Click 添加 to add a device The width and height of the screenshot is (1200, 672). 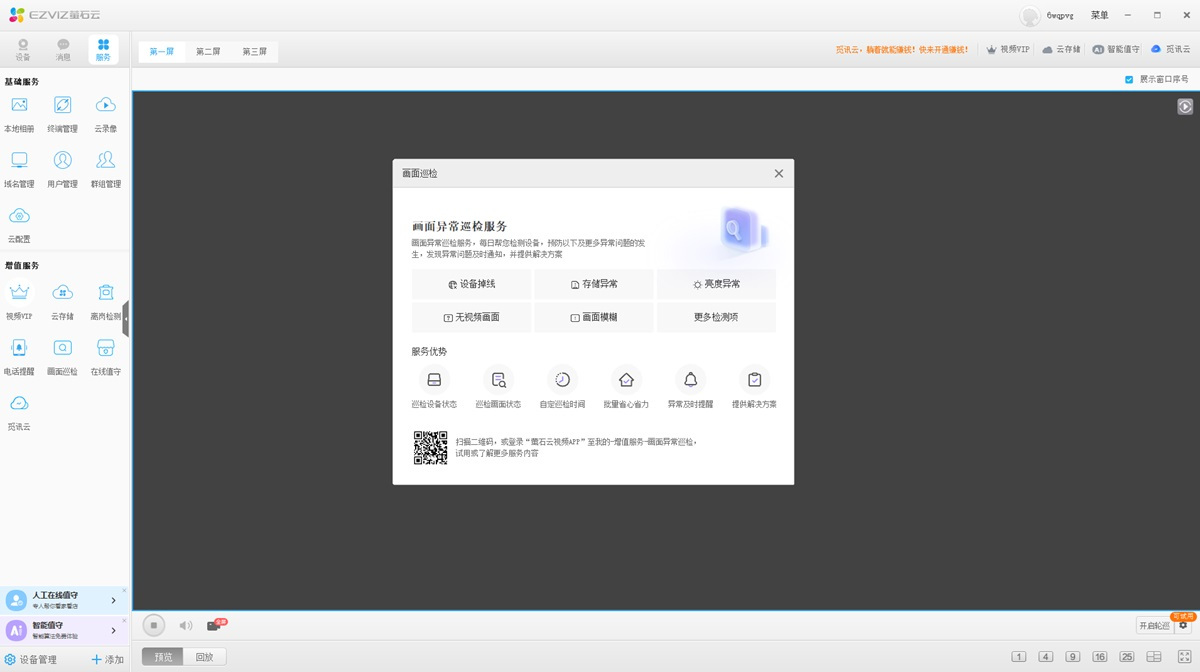(108, 660)
